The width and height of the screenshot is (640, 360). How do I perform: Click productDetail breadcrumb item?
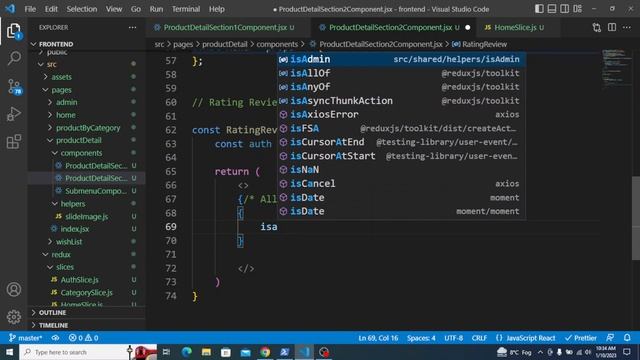224,44
